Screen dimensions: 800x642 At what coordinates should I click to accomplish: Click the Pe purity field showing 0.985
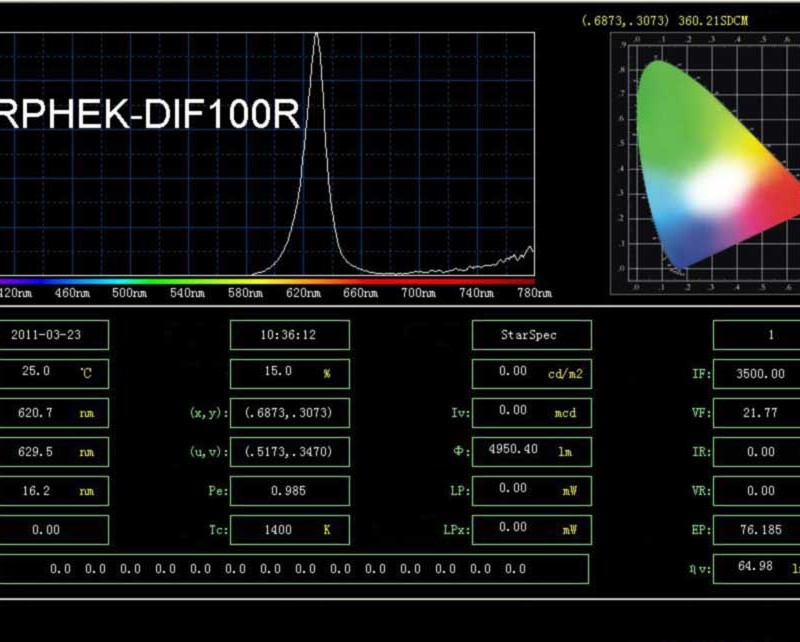289,490
